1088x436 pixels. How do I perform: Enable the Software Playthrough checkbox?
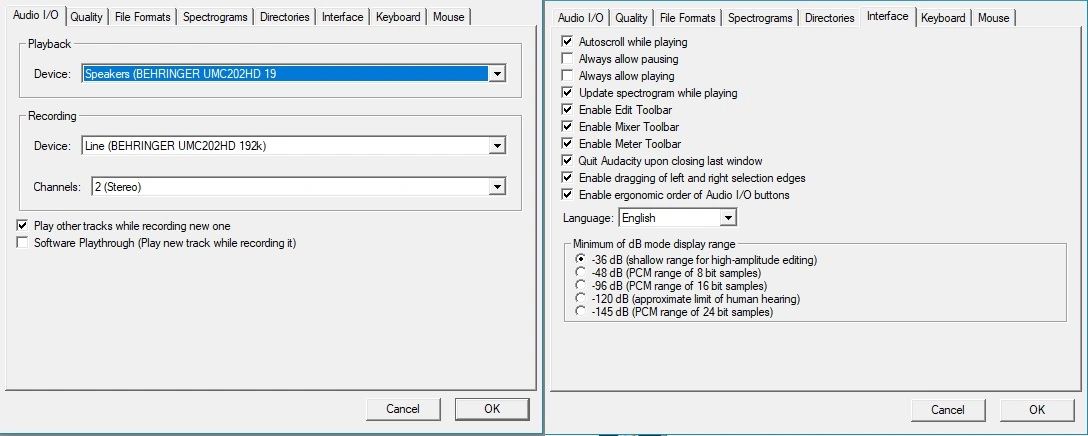click(x=23, y=243)
